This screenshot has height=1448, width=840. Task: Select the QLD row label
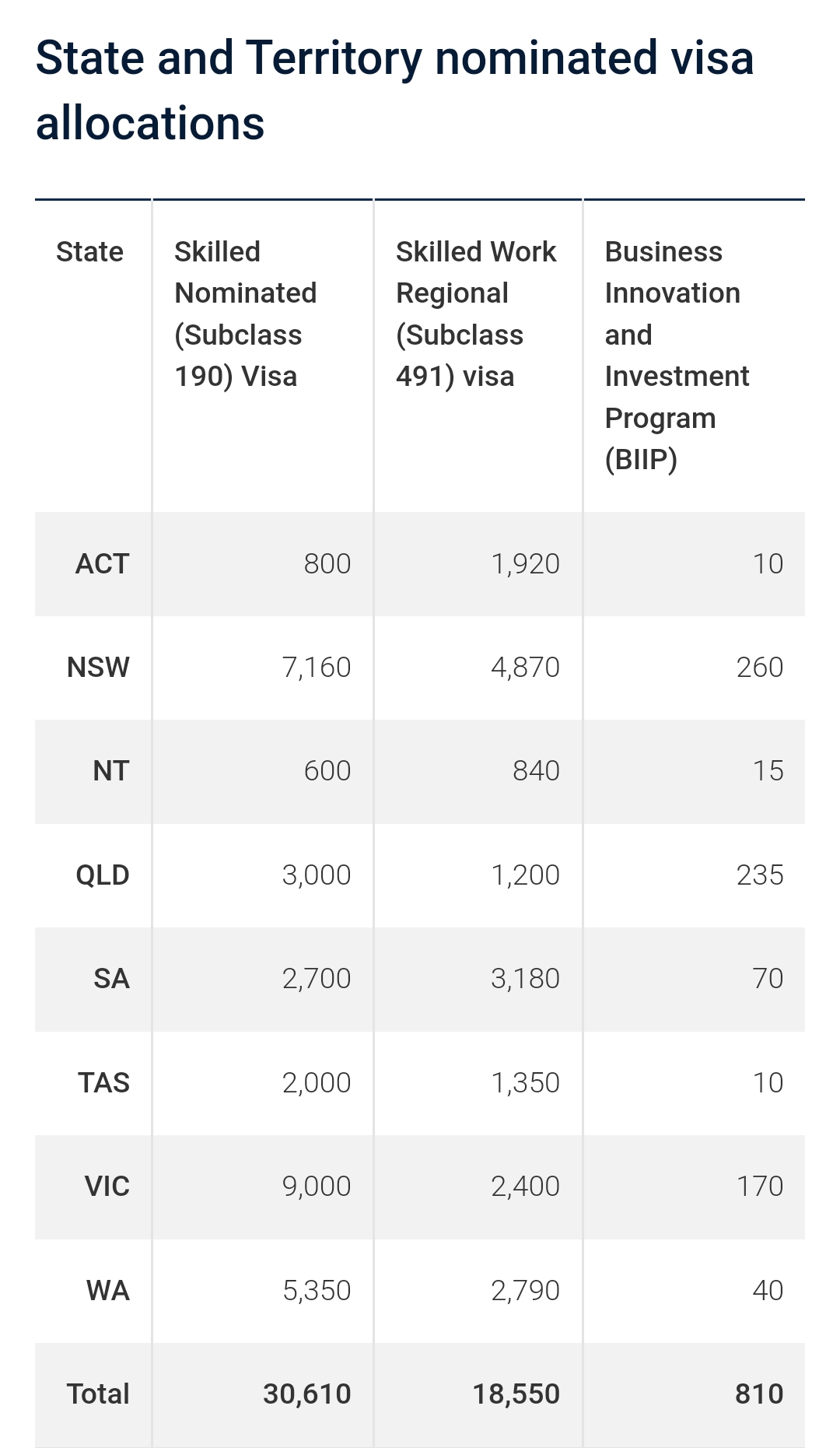click(102, 875)
